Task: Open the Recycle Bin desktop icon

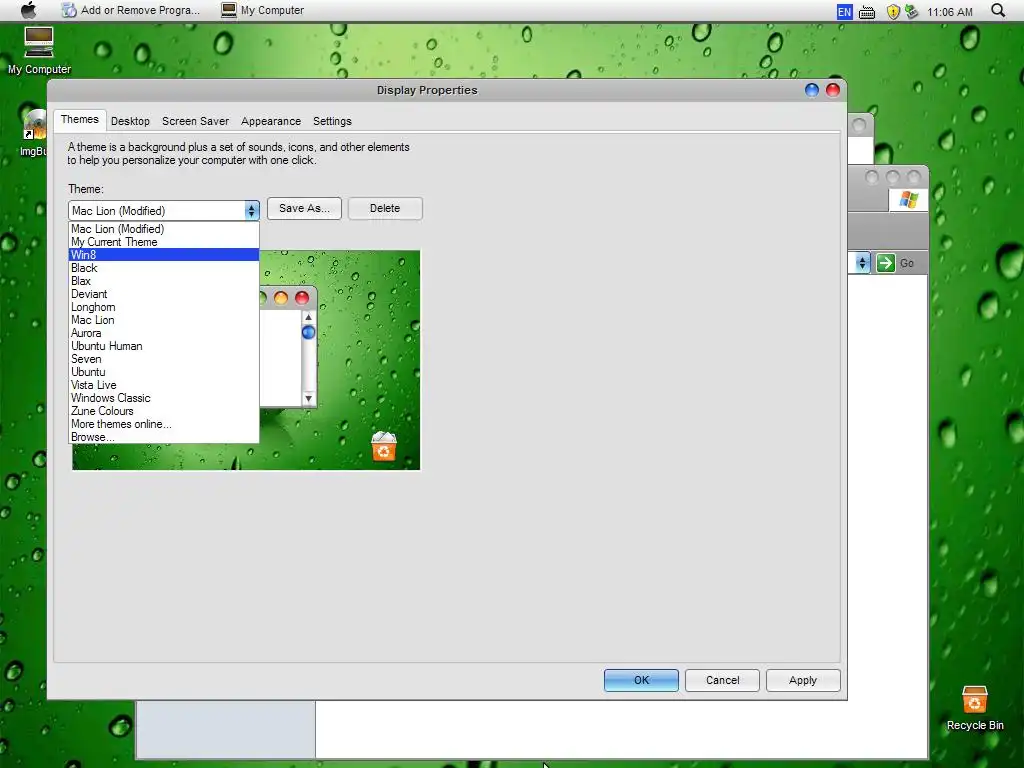Action: tap(974, 709)
